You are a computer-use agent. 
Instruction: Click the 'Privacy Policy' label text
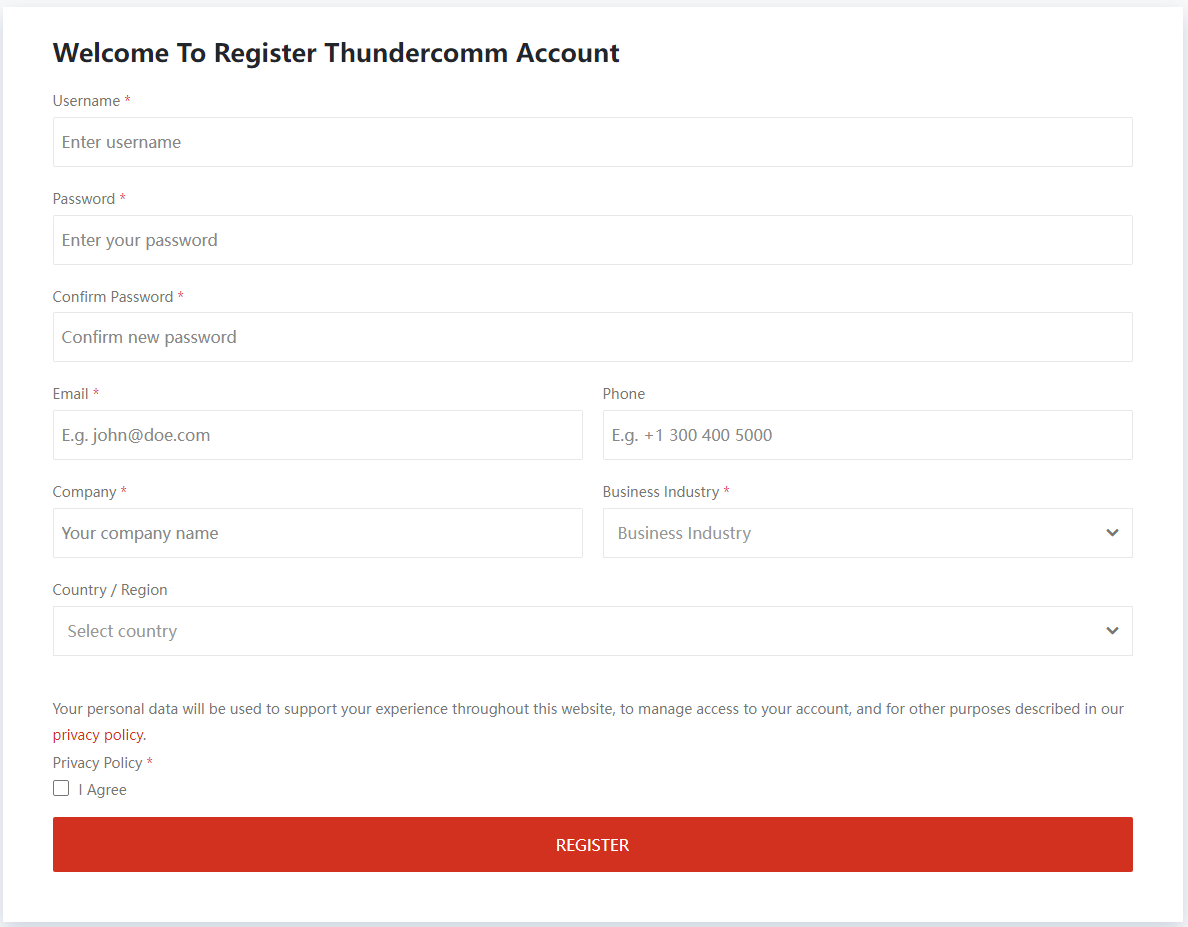(97, 763)
